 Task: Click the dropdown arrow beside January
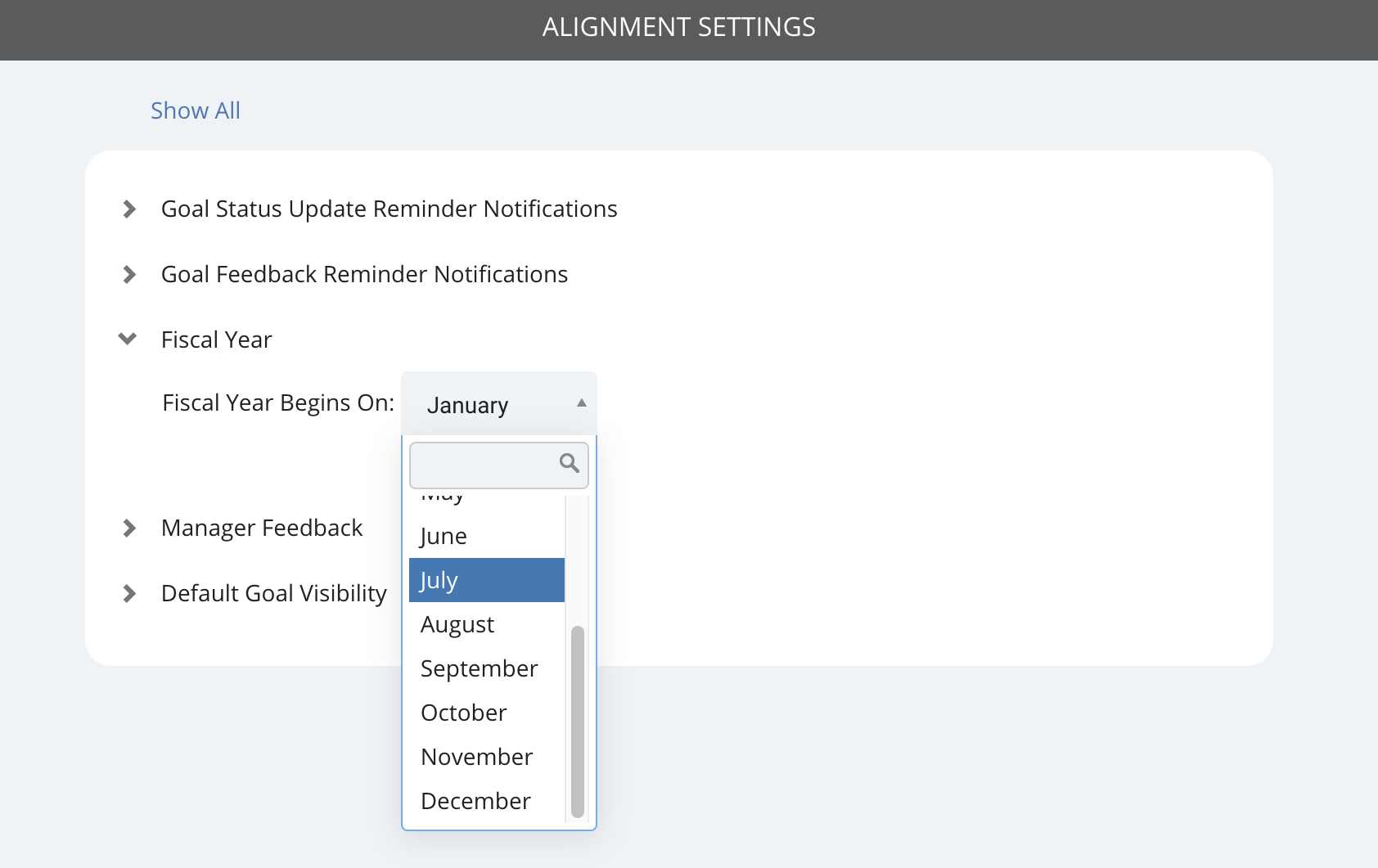coord(582,403)
